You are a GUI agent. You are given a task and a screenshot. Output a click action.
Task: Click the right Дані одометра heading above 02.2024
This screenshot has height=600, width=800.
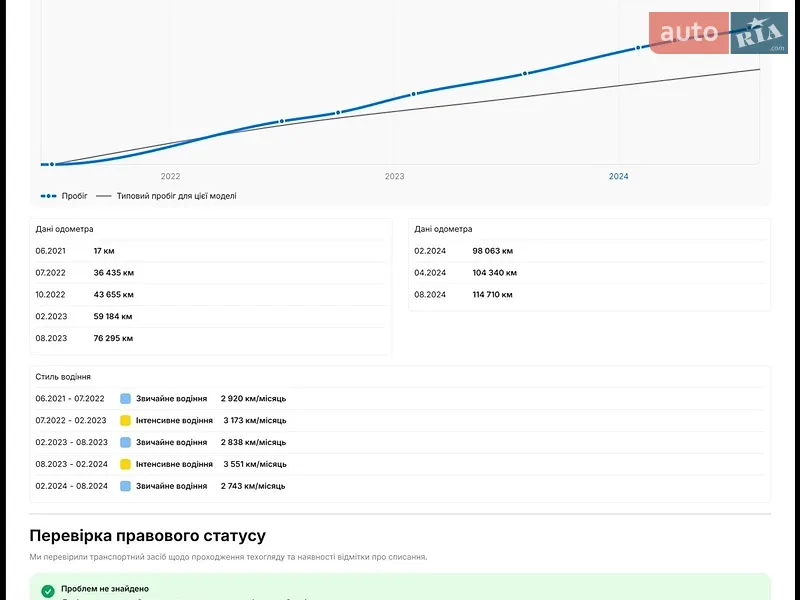pyautogui.click(x=443, y=229)
